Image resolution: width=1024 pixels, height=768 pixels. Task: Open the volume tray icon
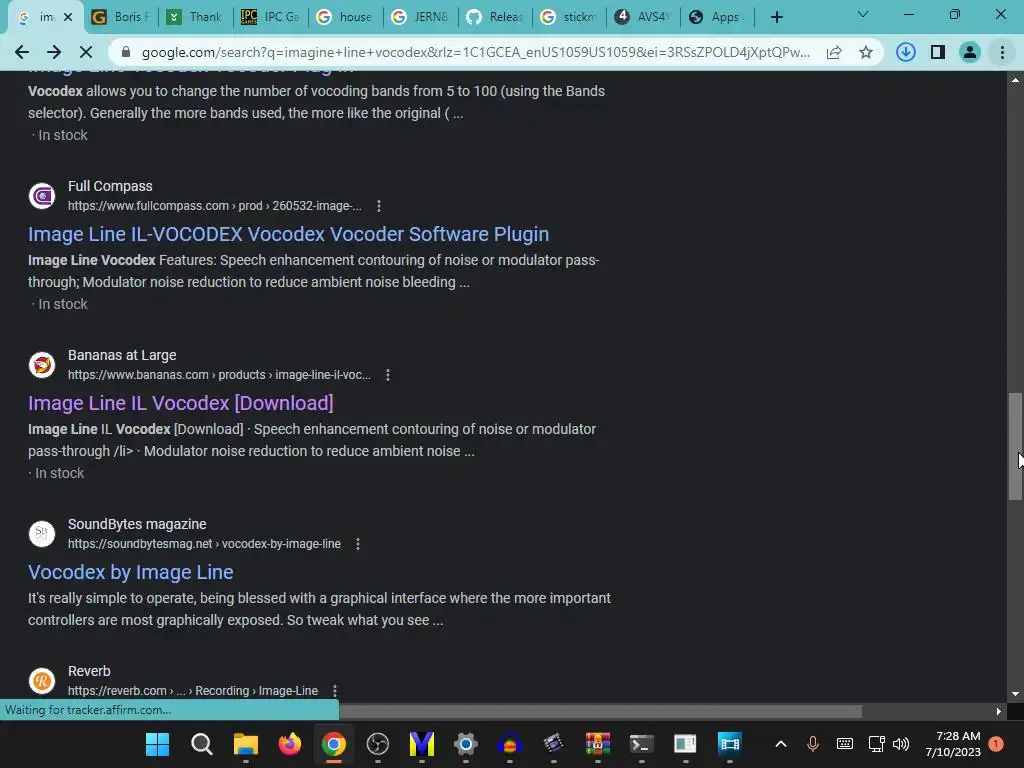pos(901,744)
